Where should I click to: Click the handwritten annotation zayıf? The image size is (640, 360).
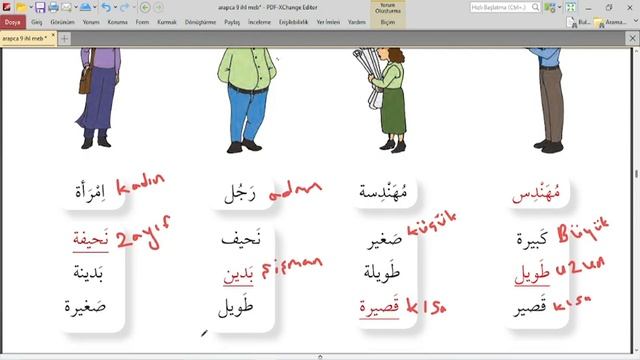143,233
